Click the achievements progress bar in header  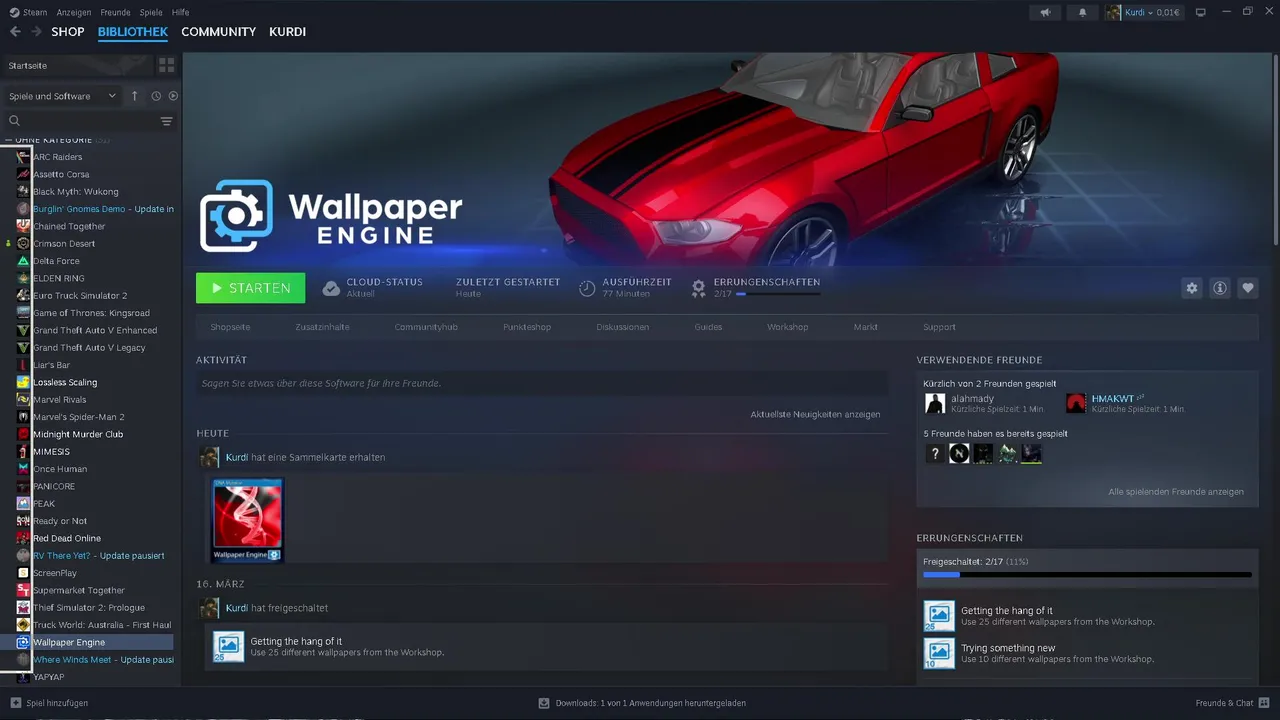(x=778, y=294)
